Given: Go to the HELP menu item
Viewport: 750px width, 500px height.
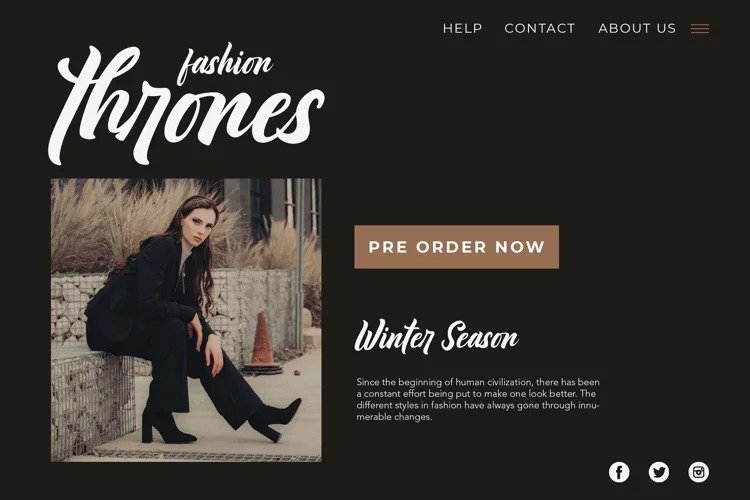Looking at the screenshot, I should point(462,29).
